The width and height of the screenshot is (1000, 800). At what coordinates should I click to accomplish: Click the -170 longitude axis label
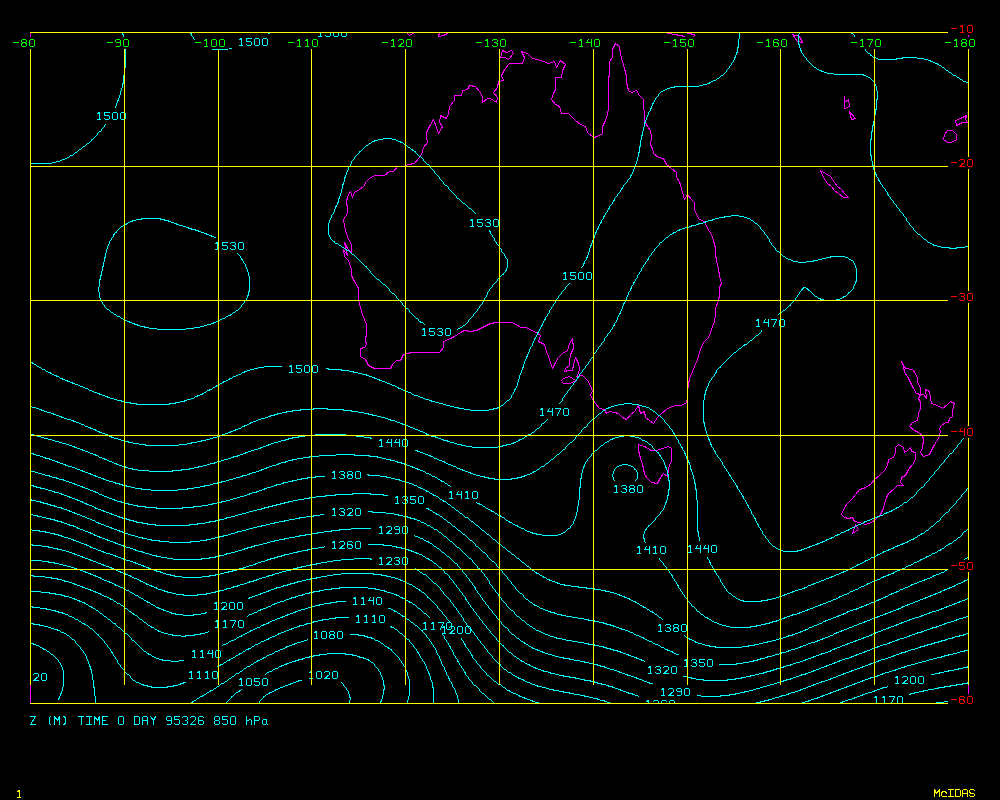(866, 43)
